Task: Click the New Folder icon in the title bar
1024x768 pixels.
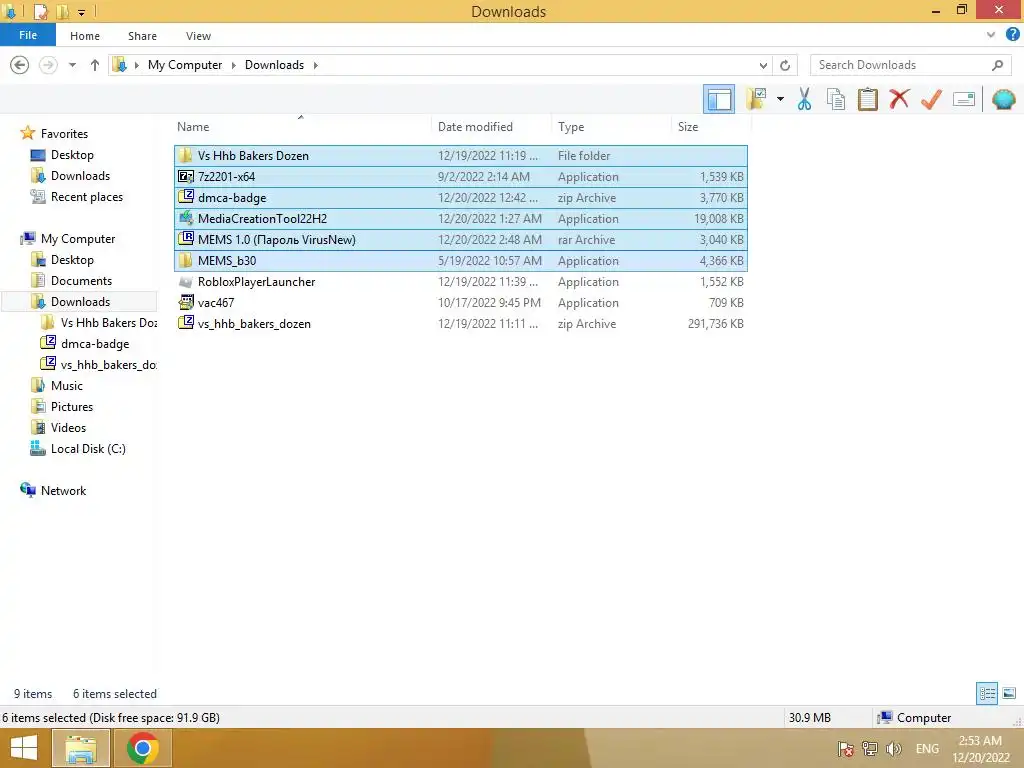Action: [63, 11]
